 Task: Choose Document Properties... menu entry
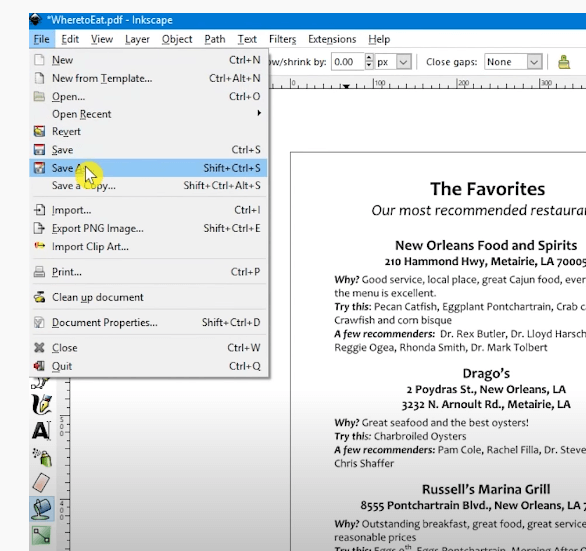tap(148, 322)
